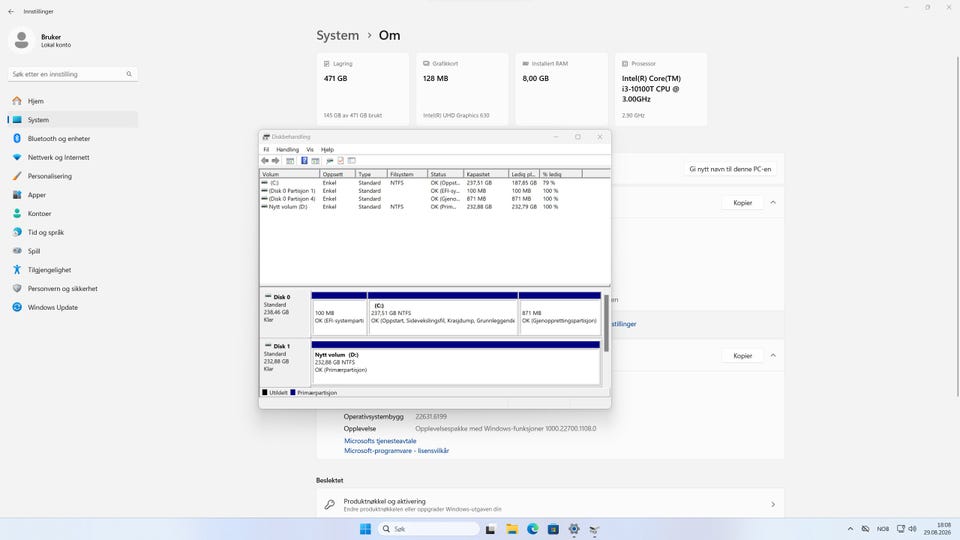Image resolution: width=960 pixels, height=540 pixels.
Task: Click the blue Primærpartisjon legend swatch
Action: (x=293, y=392)
